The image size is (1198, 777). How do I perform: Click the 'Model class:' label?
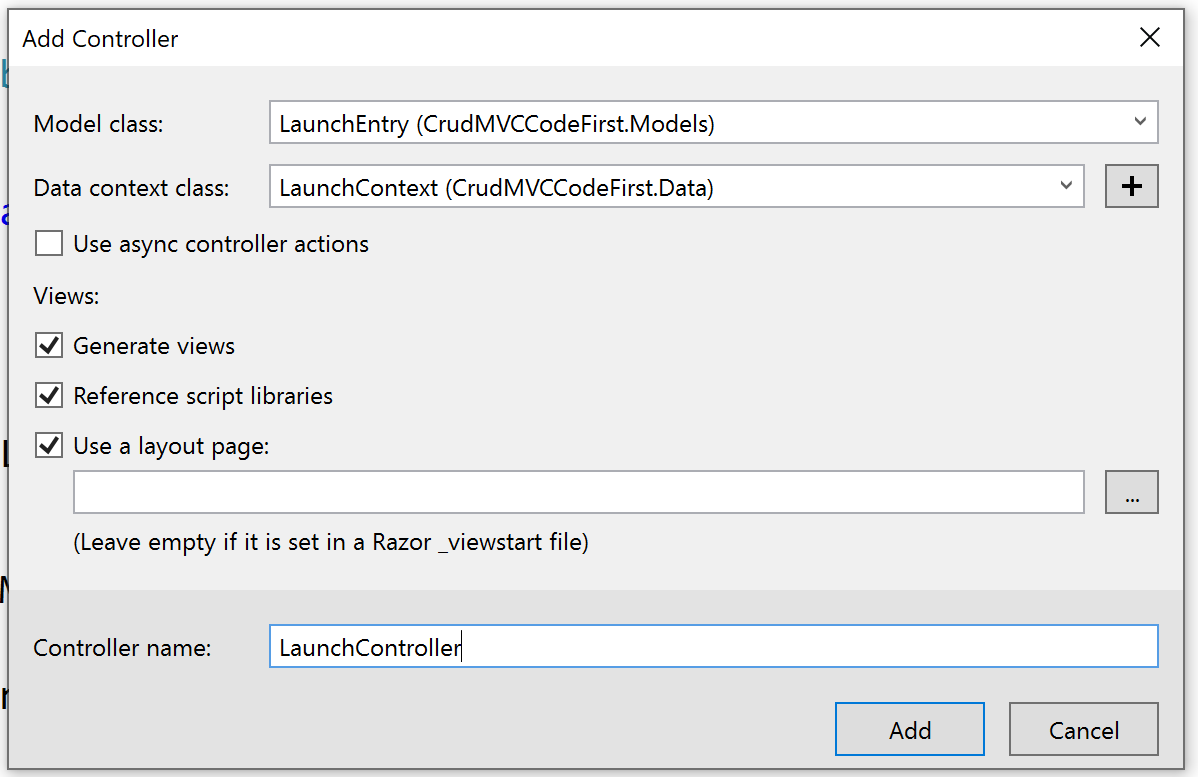point(98,124)
